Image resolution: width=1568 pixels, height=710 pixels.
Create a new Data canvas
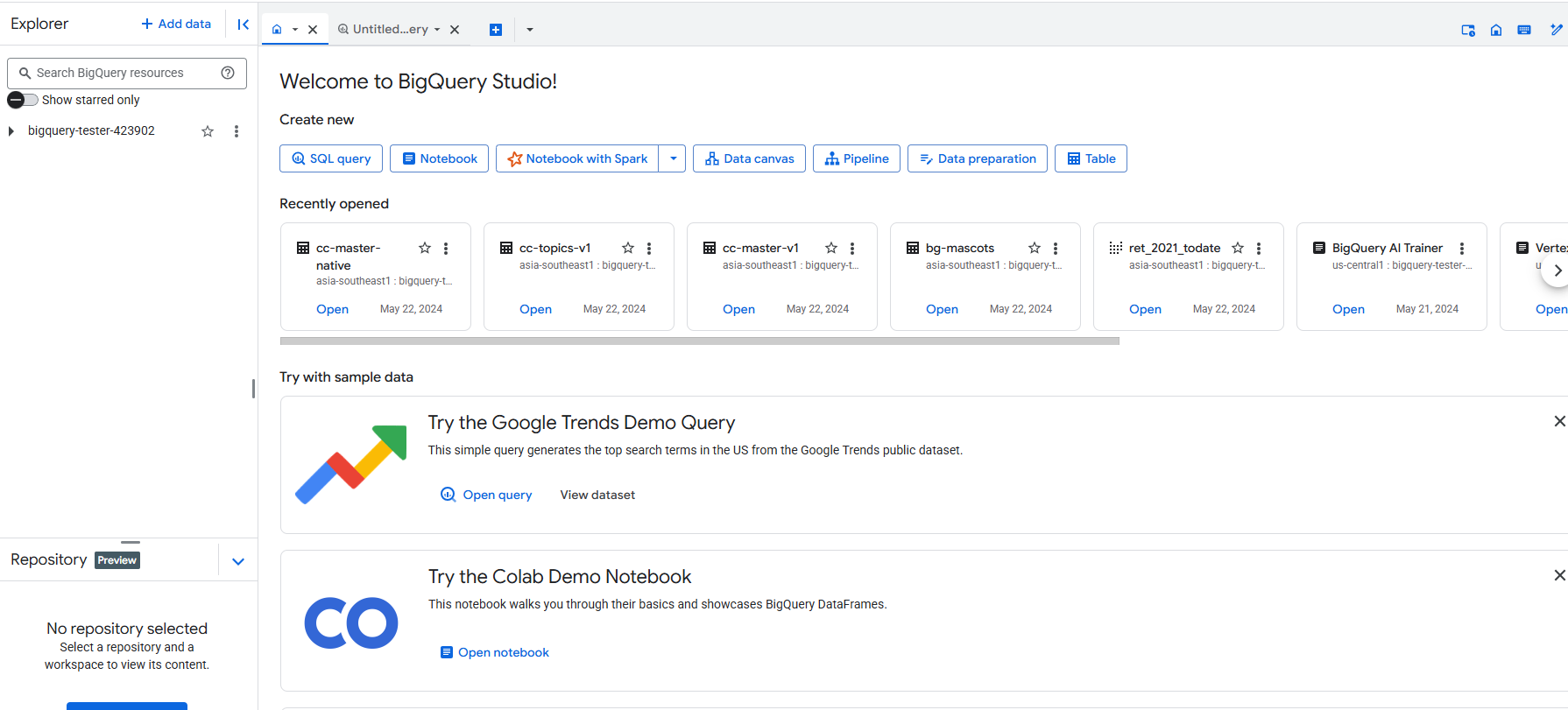[749, 158]
